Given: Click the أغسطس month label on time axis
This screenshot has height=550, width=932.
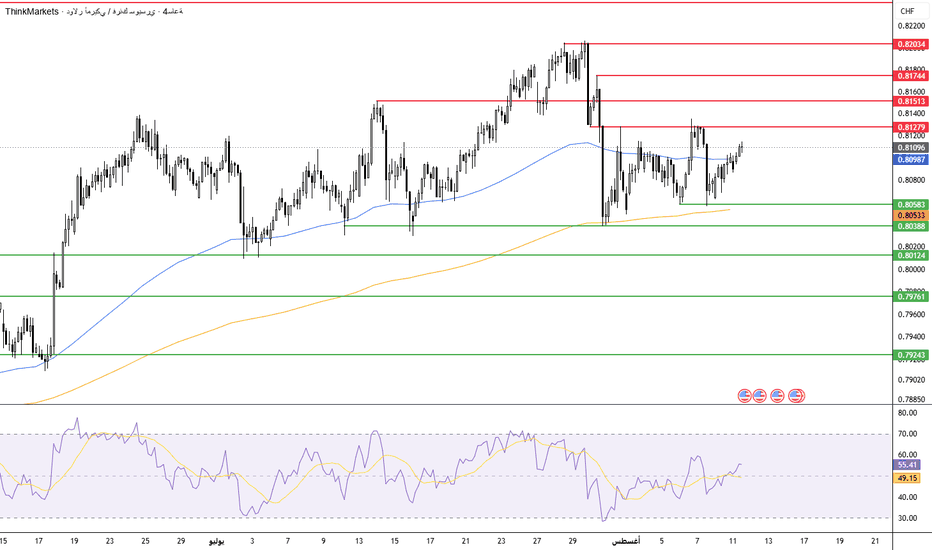Looking at the screenshot, I should [626, 541].
